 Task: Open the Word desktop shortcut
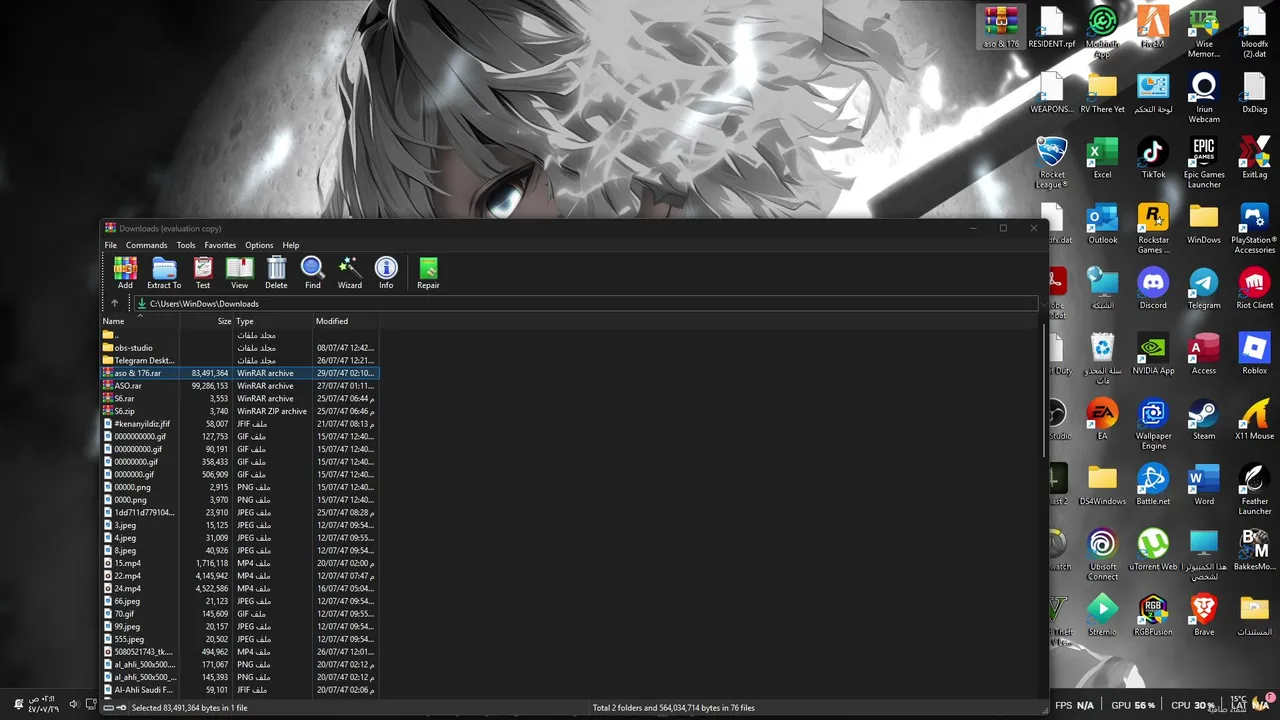click(x=1204, y=484)
